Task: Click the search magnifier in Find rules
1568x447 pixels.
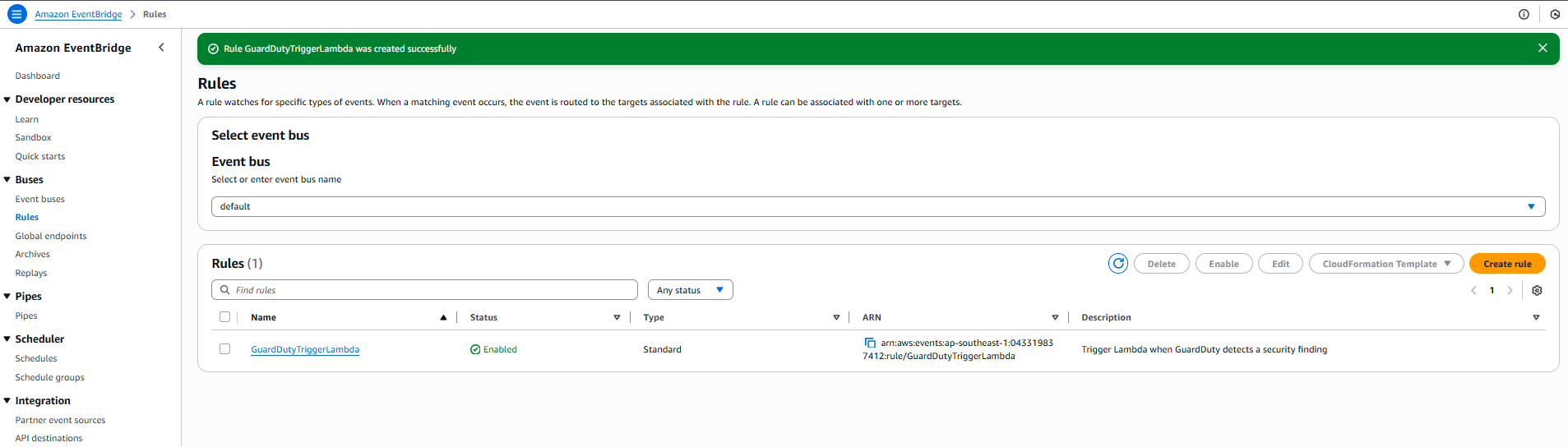Action: click(x=224, y=290)
